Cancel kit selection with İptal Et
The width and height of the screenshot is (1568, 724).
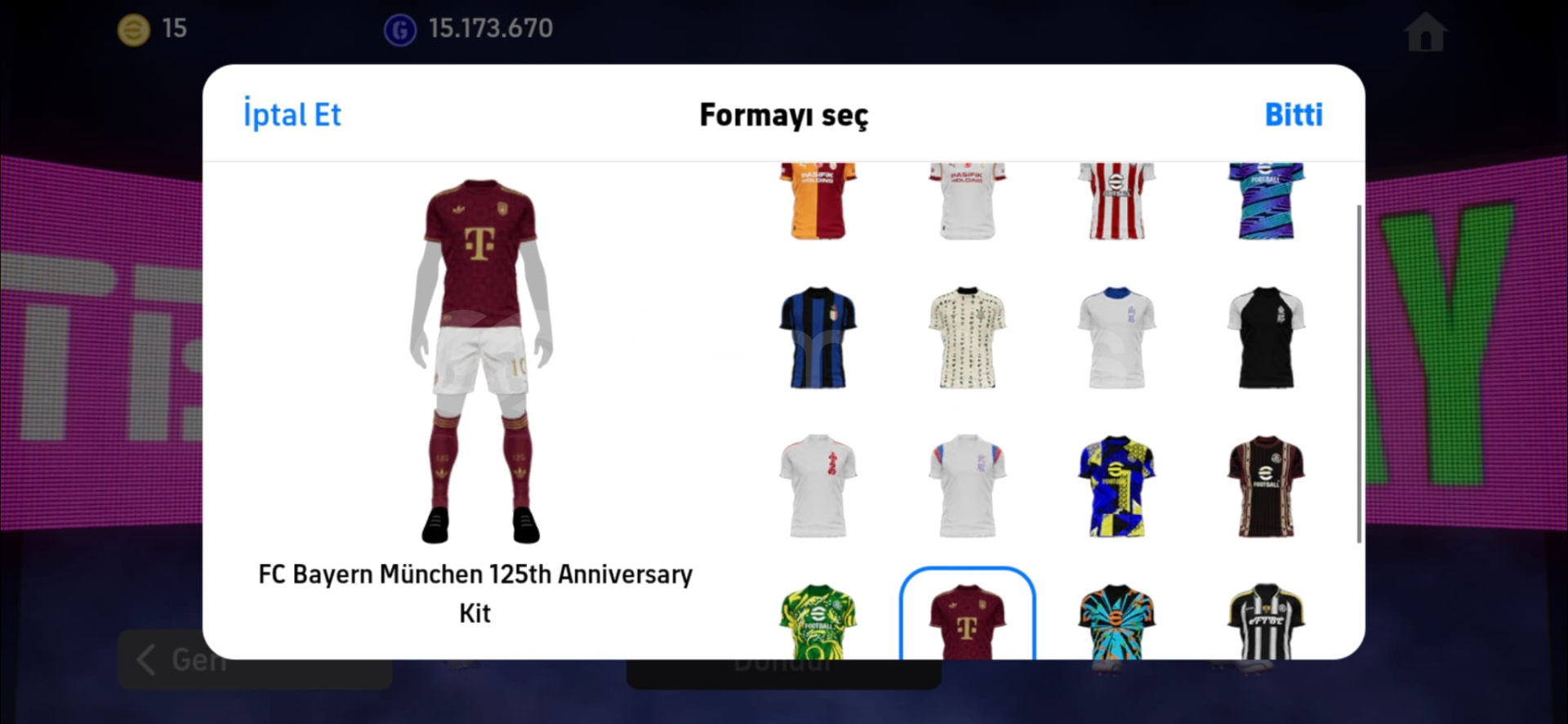(292, 114)
